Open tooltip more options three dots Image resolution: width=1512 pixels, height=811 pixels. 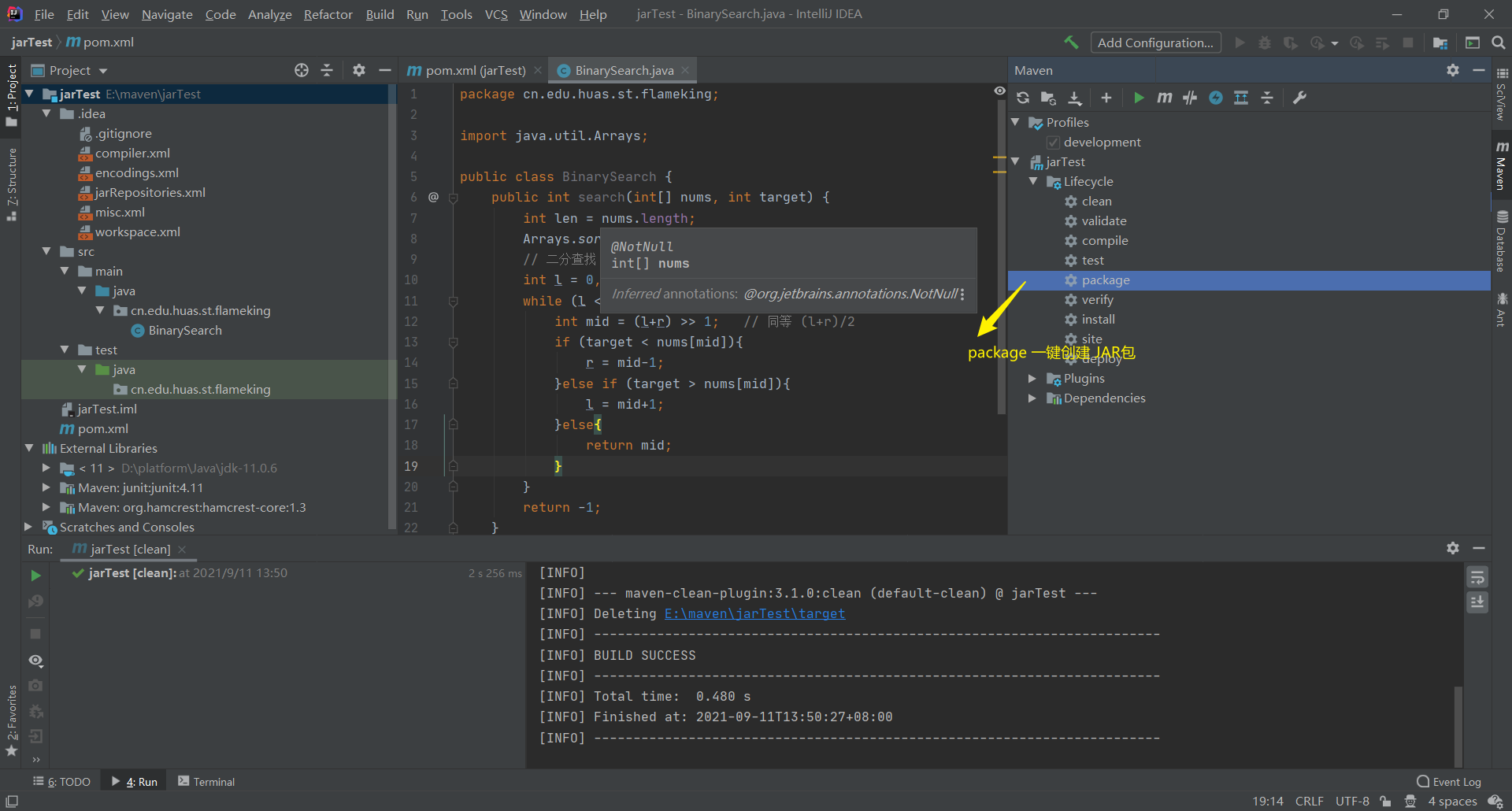click(x=962, y=294)
